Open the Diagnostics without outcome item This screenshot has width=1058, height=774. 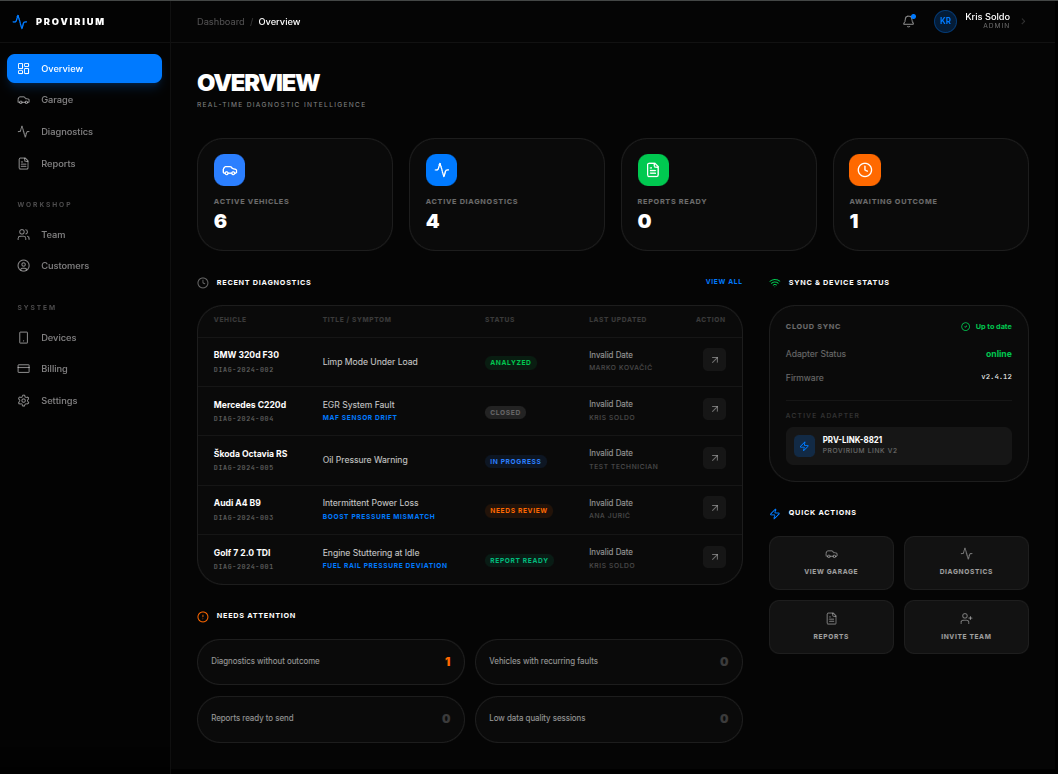330,661
